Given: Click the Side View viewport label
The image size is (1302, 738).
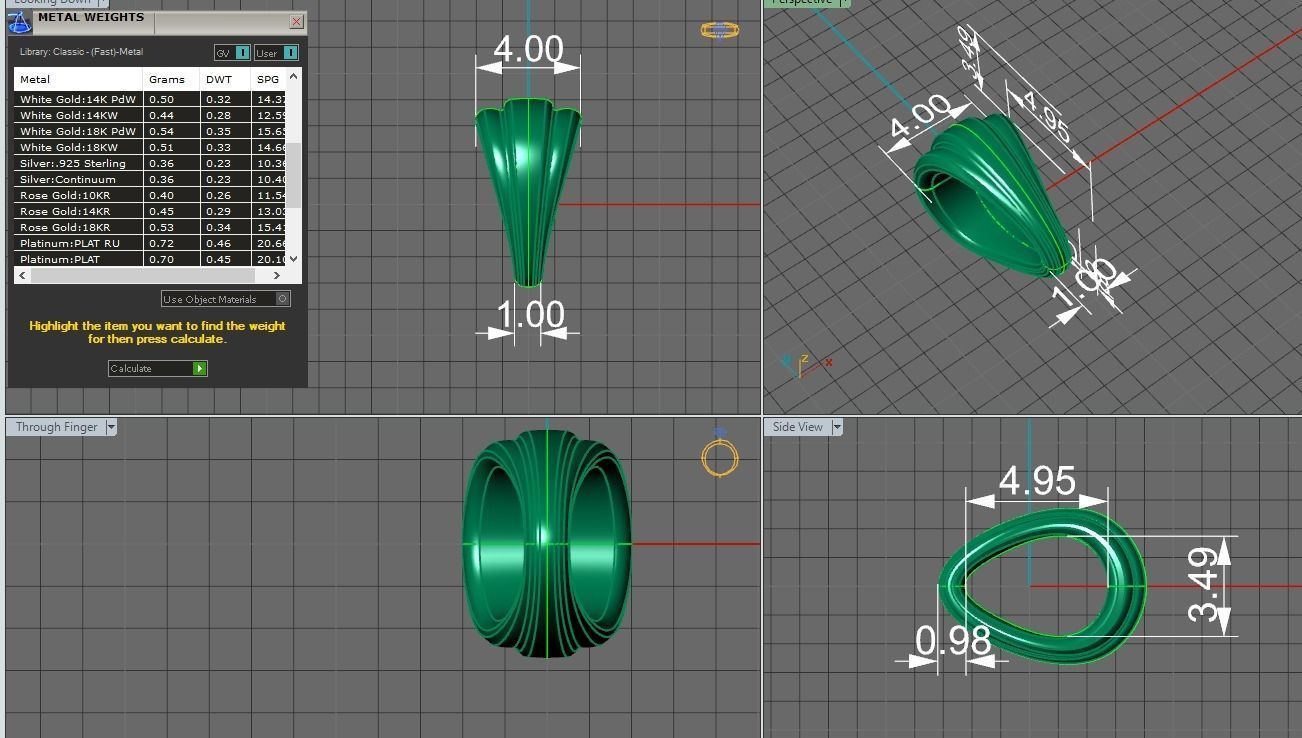Looking at the screenshot, I should pyautogui.click(x=797, y=427).
